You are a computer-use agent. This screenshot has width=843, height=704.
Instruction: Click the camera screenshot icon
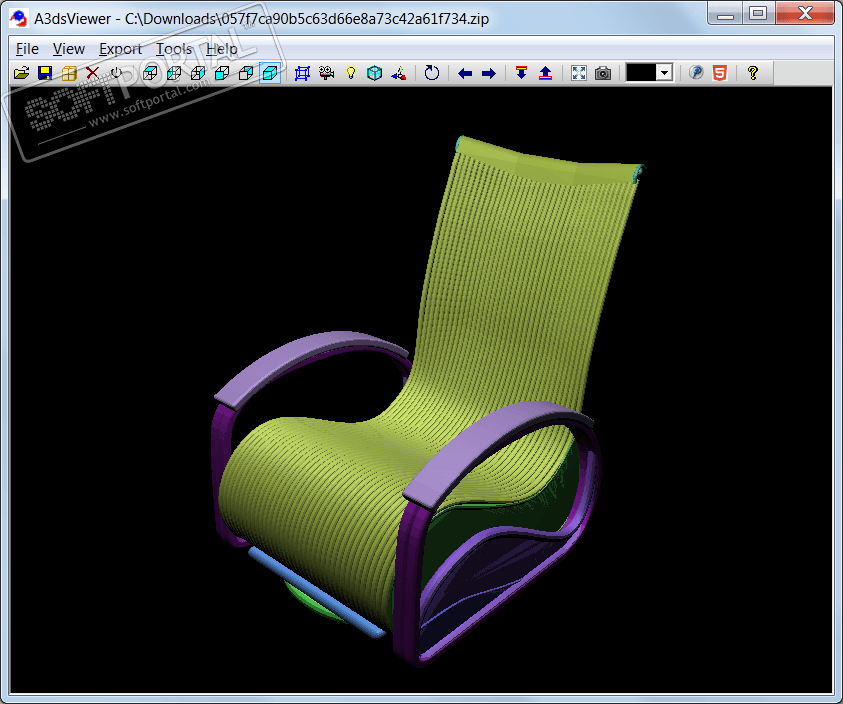(x=603, y=73)
